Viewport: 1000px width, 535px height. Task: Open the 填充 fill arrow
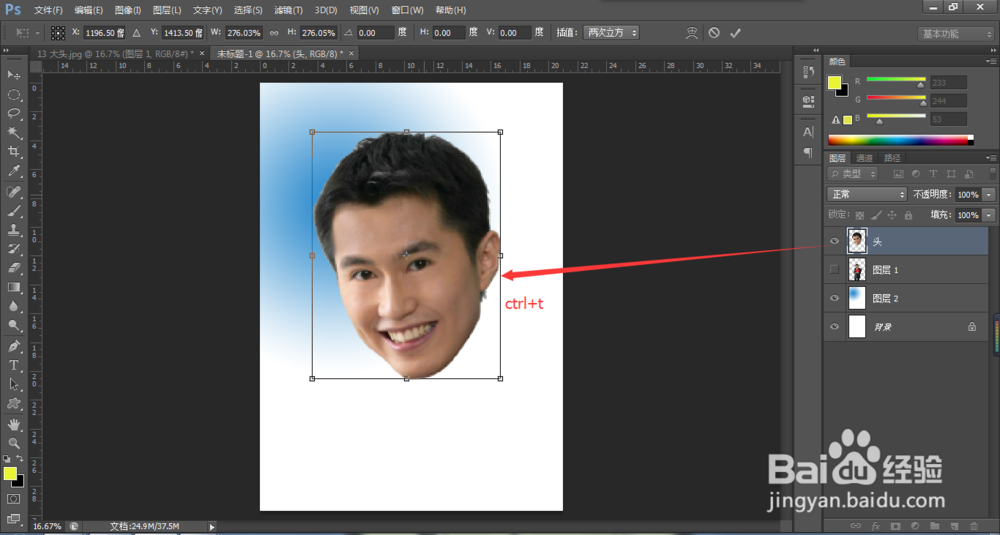pyautogui.click(x=989, y=216)
